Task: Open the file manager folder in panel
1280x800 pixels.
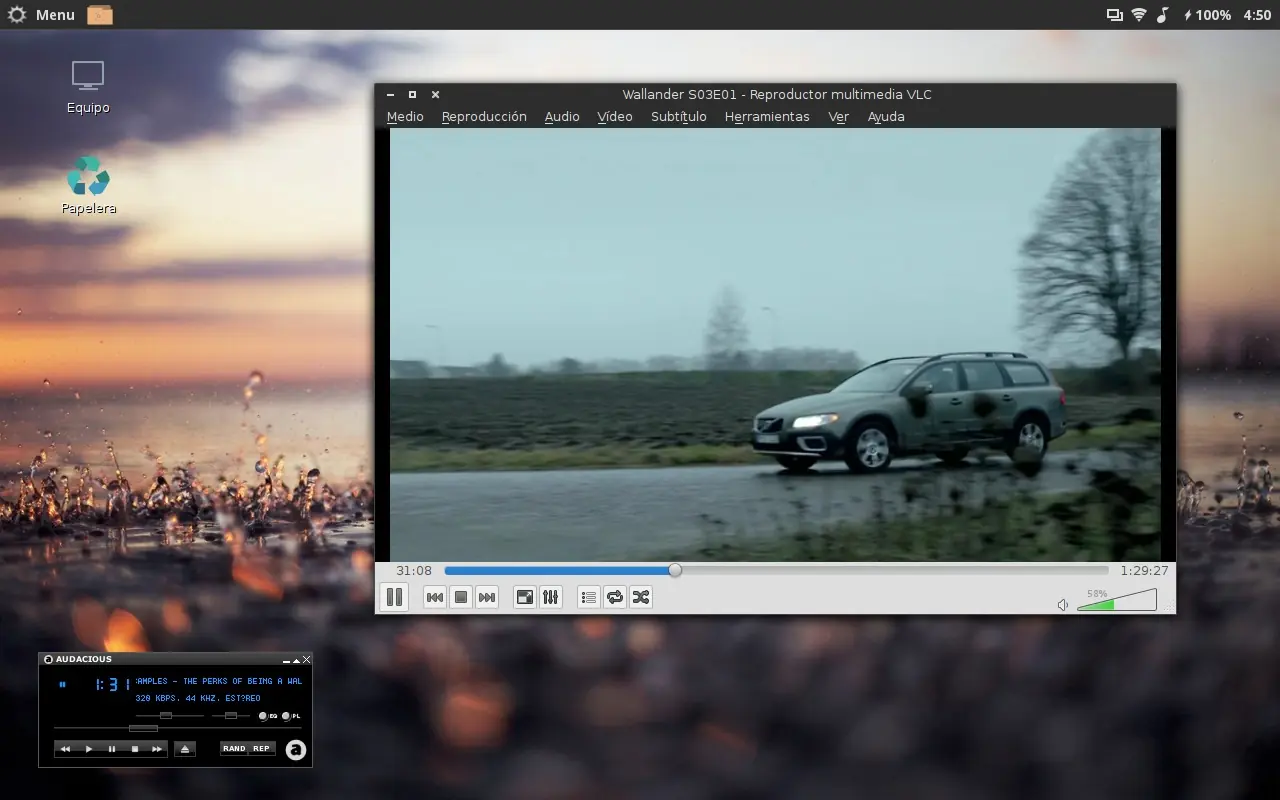Action: click(x=100, y=15)
